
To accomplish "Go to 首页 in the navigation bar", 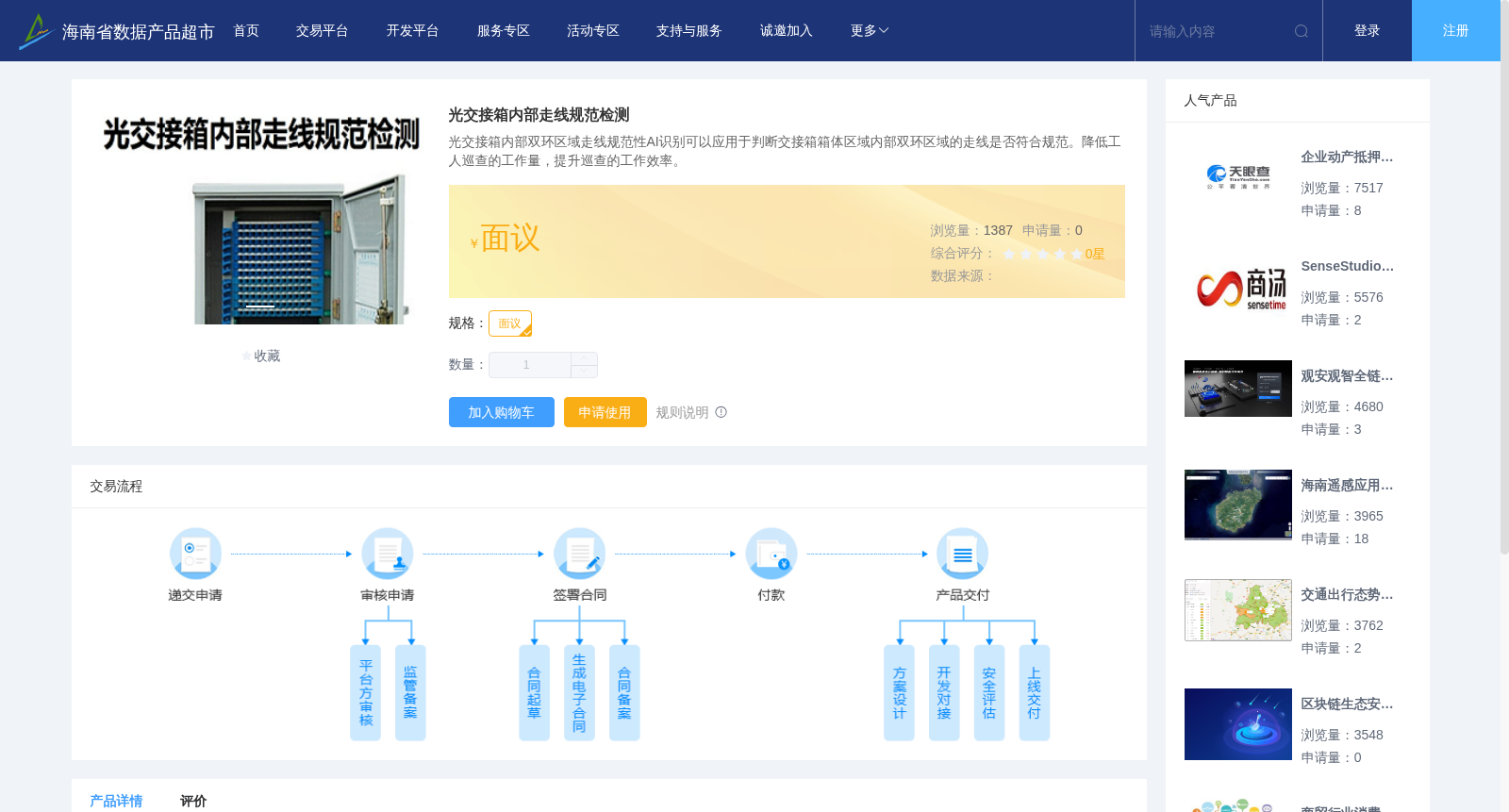I will click(x=246, y=31).
